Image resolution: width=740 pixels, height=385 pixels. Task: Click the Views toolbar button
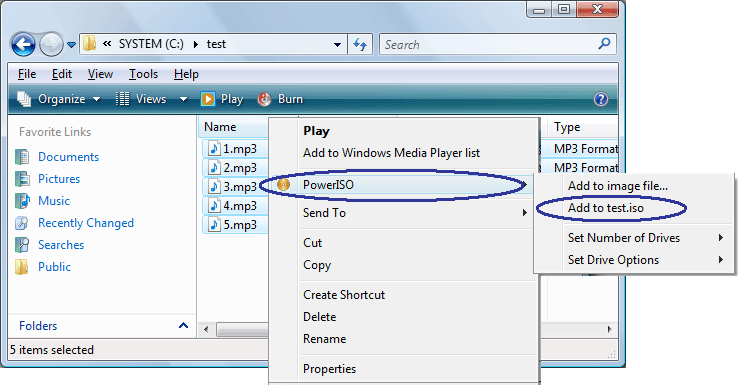[x=141, y=99]
